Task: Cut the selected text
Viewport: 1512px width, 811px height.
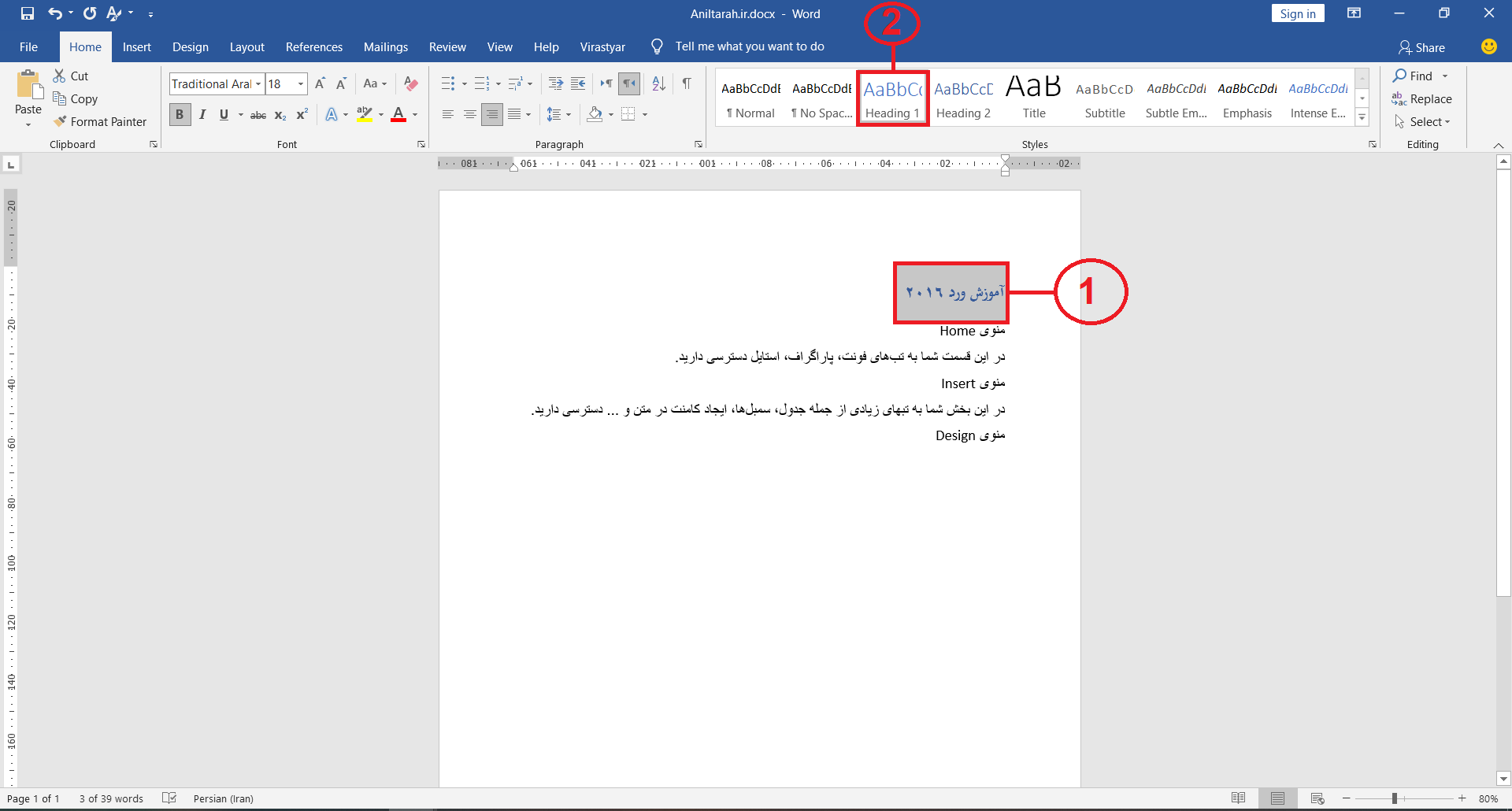Action: coord(70,76)
